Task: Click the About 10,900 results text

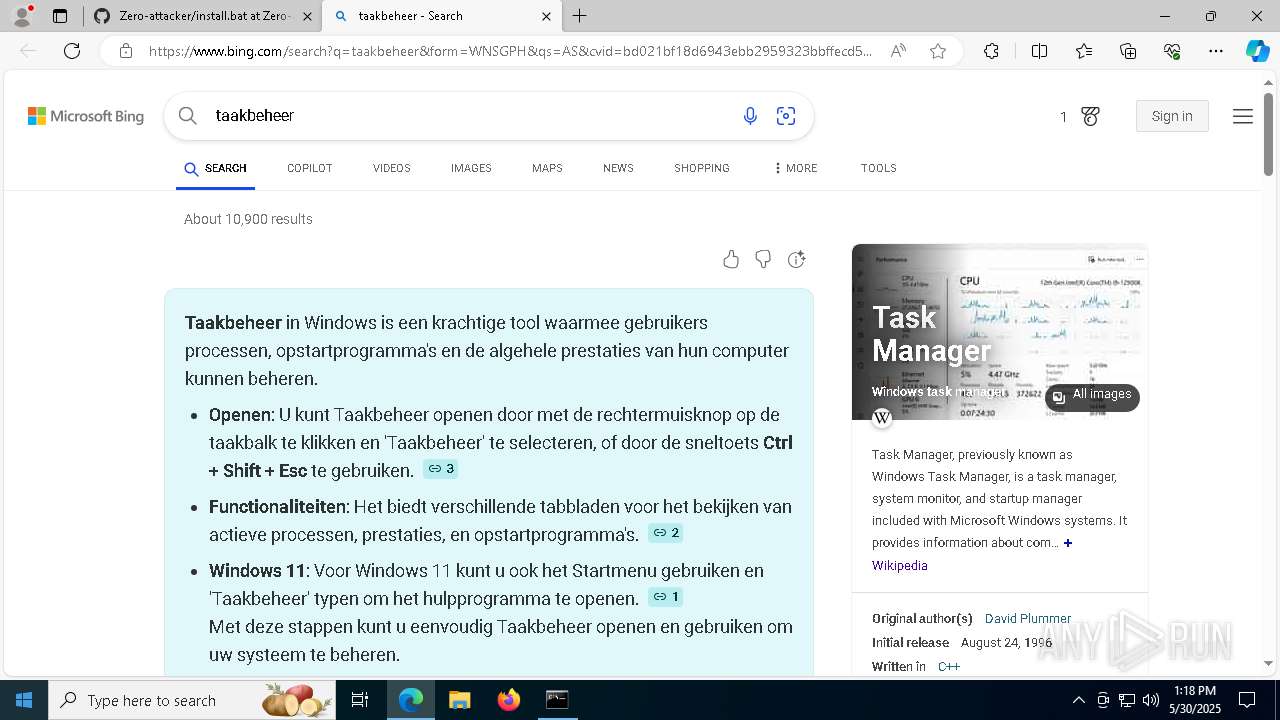Action: pyautogui.click(x=248, y=219)
